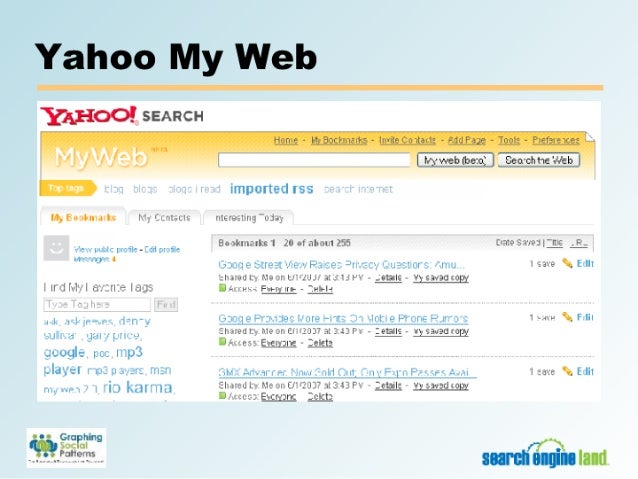638x479 pixels.
Task: Open the Preferences link
Action: tap(556, 140)
